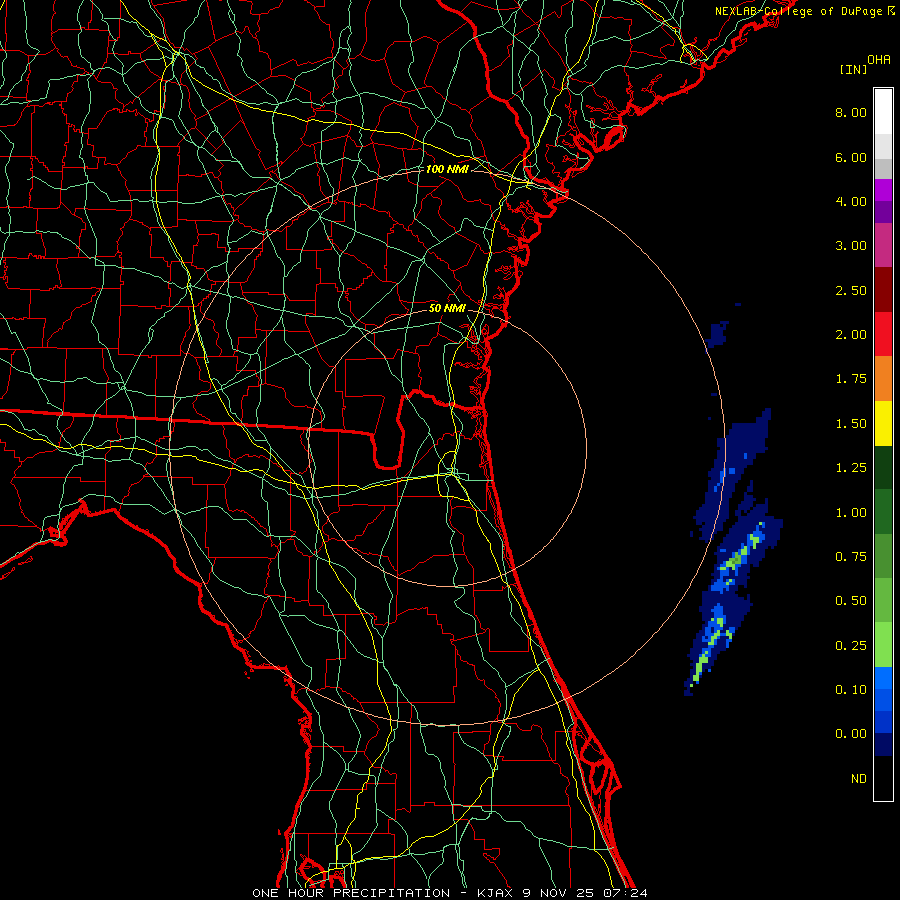
Task: Click the '100 NMI' range ring label
Action: tap(447, 169)
